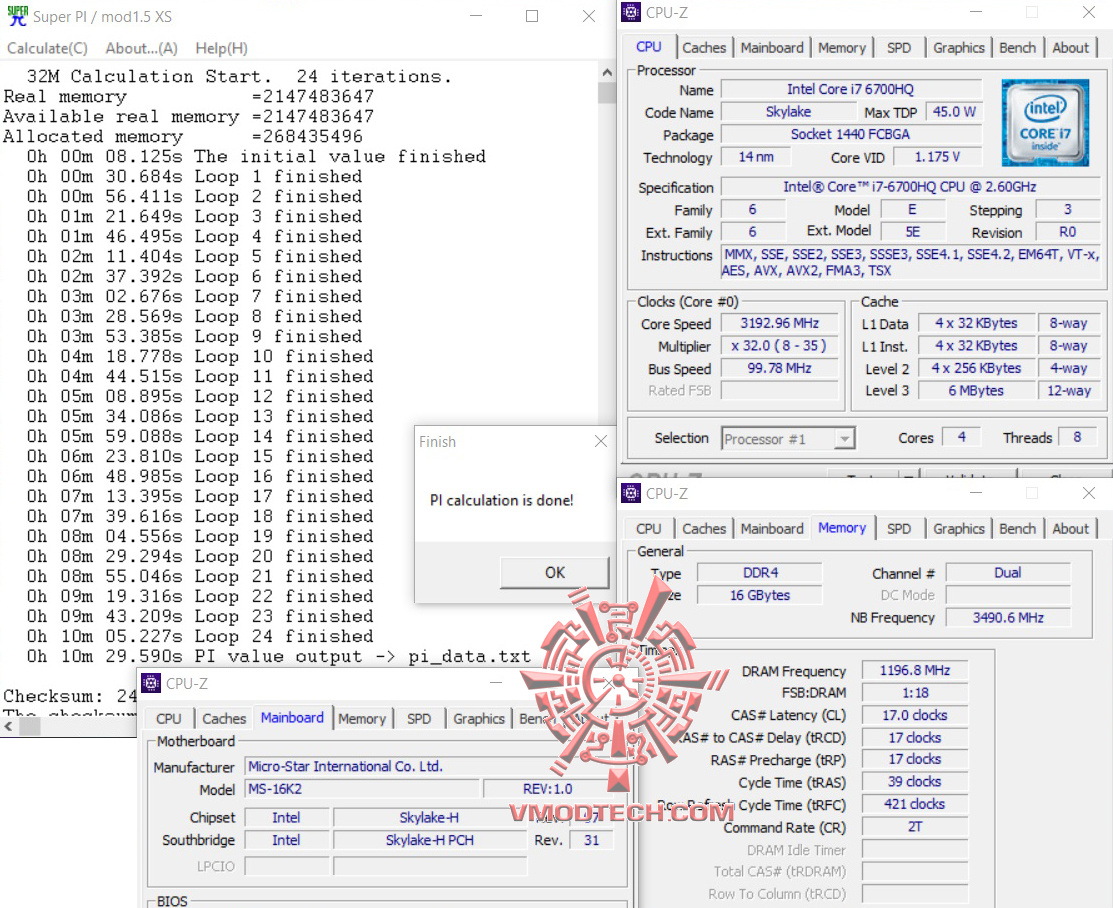This screenshot has height=908, width=1113.
Task: Click the Max TDP value 45.0 W
Action: click(x=953, y=111)
